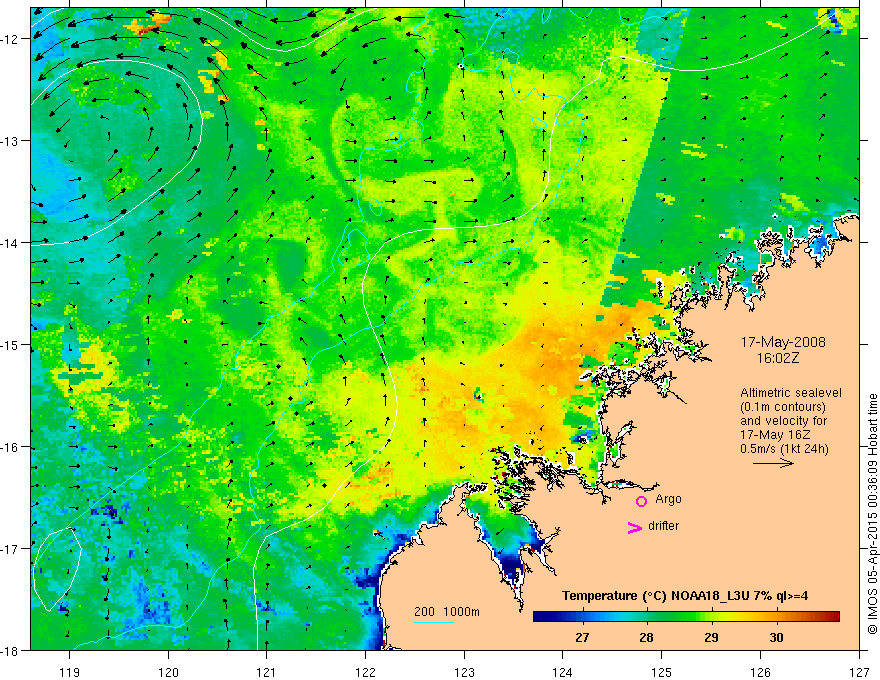The height and width of the screenshot is (680, 880).
Task: Click the colorbar tick label 27
Action: [x=582, y=637]
